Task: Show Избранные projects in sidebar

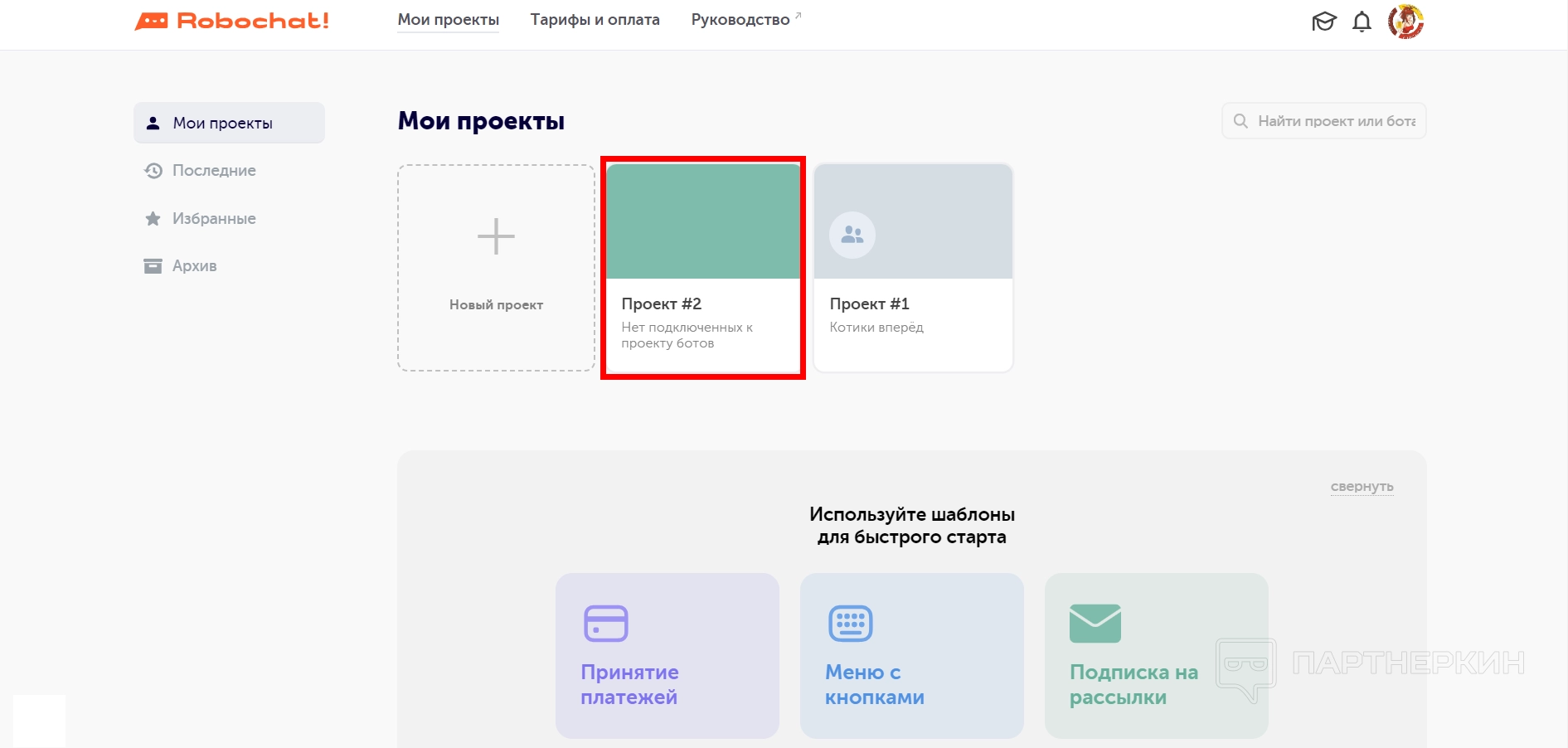Action: [x=214, y=219]
